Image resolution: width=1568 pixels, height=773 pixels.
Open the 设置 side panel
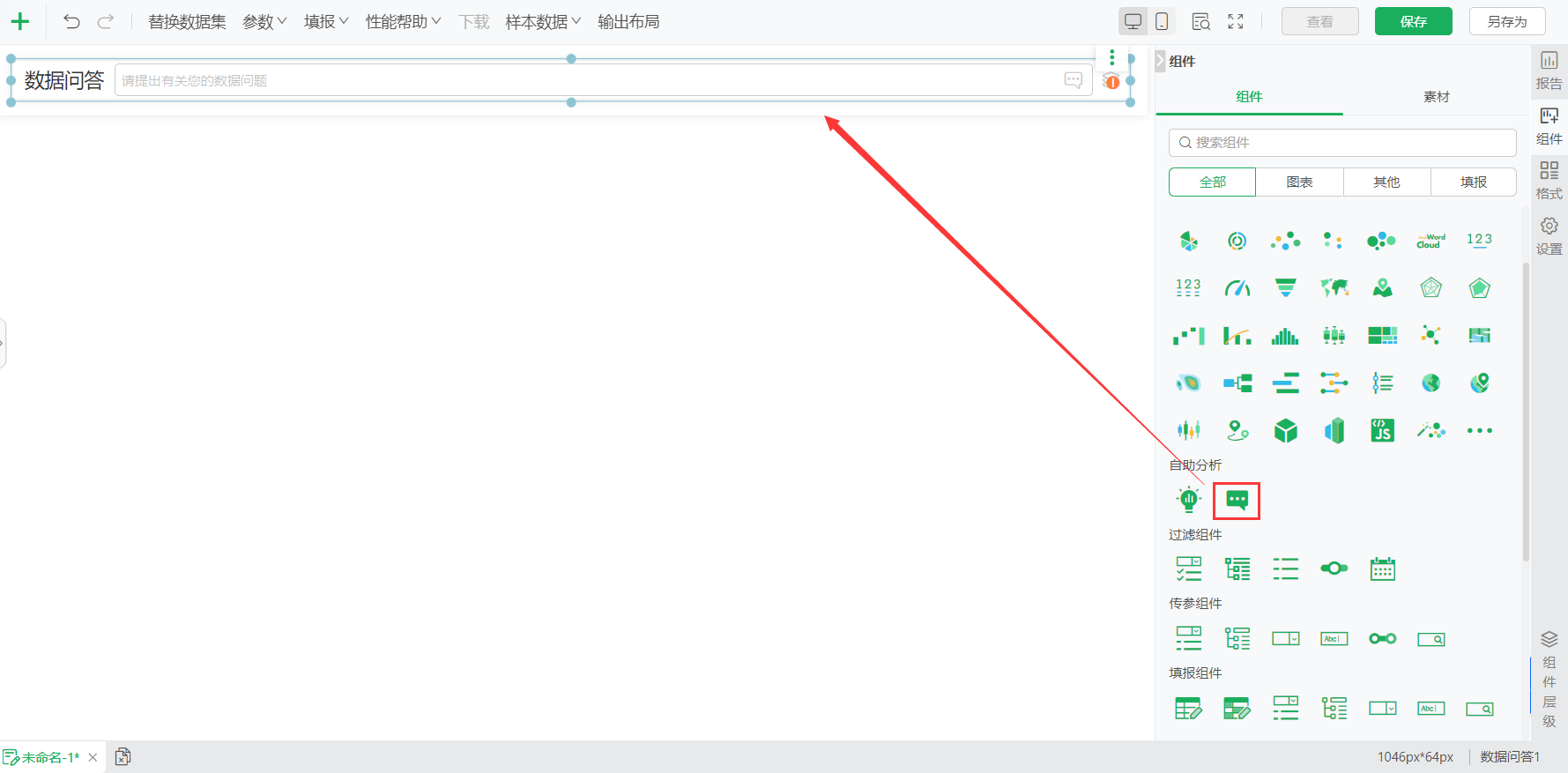coord(1549,236)
